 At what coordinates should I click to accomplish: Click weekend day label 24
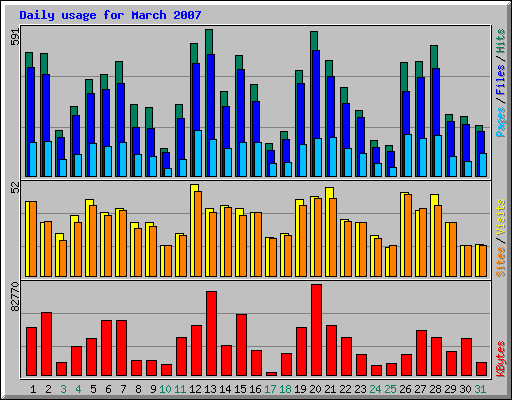tap(375, 389)
